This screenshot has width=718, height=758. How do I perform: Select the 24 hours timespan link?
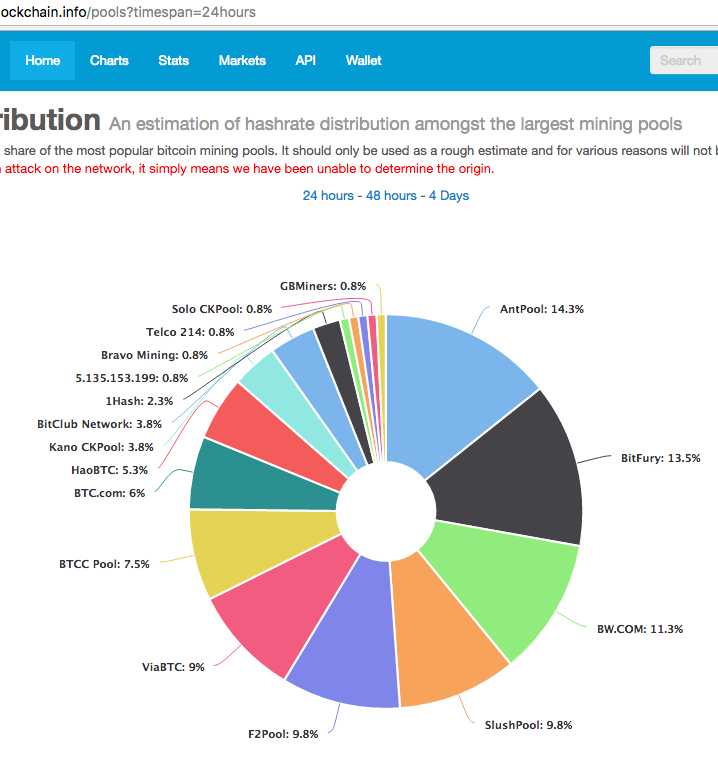tap(328, 195)
